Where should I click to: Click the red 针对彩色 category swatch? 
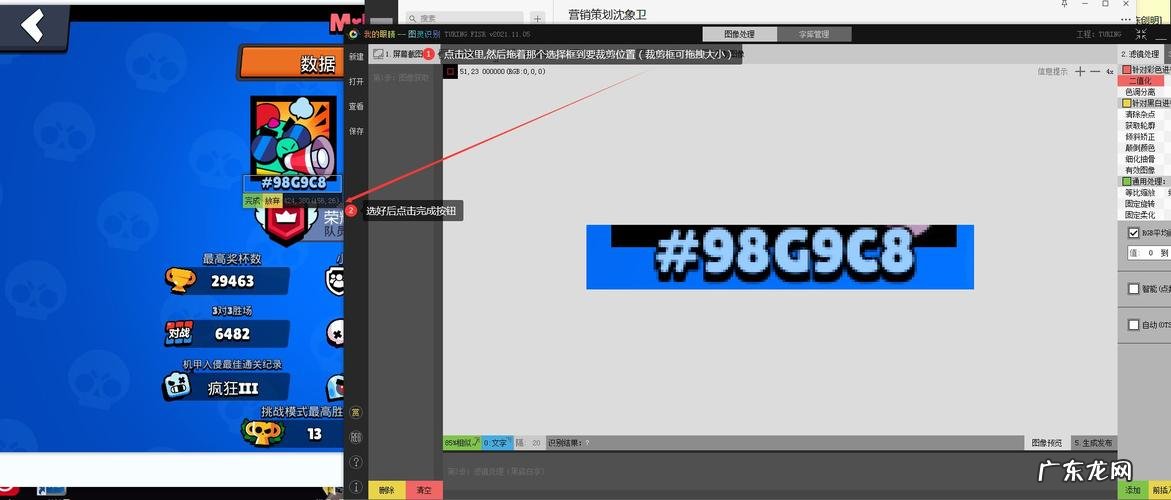(1127, 69)
